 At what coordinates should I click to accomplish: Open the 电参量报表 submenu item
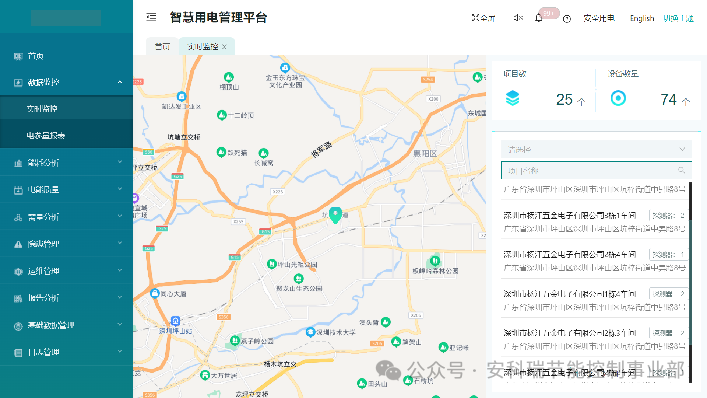pyautogui.click(x=66, y=135)
